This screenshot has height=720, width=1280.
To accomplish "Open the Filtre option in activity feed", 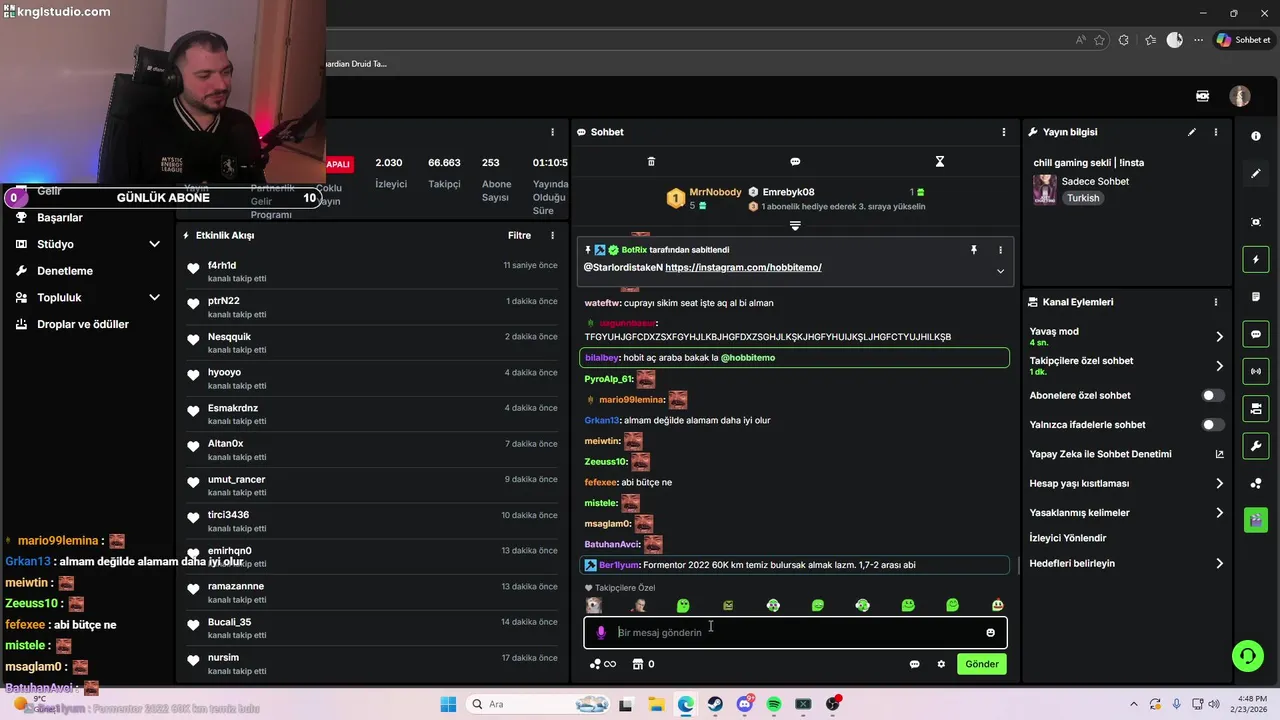I will pos(519,236).
